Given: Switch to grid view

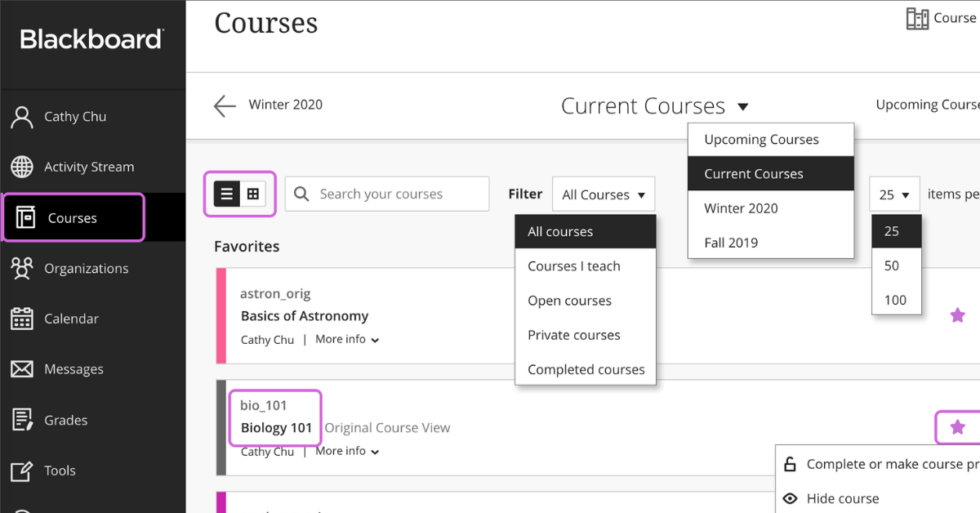Looking at the screenshot, I should click(x=253, y=194).
